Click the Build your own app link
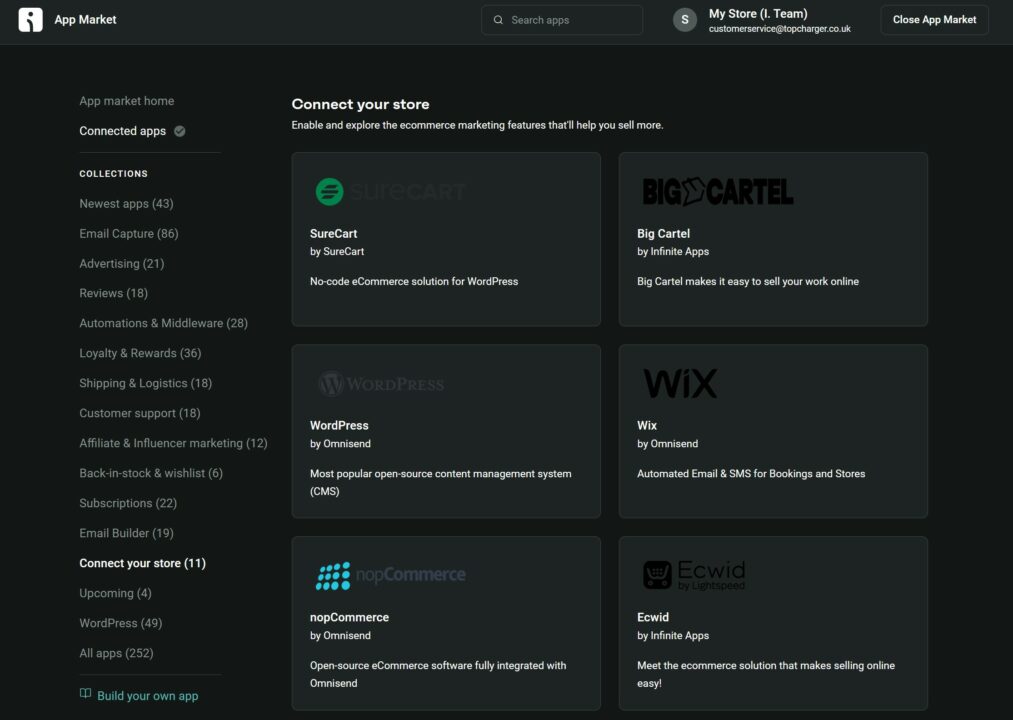The width and height of the screenshot is (1013, 720). 147,696
